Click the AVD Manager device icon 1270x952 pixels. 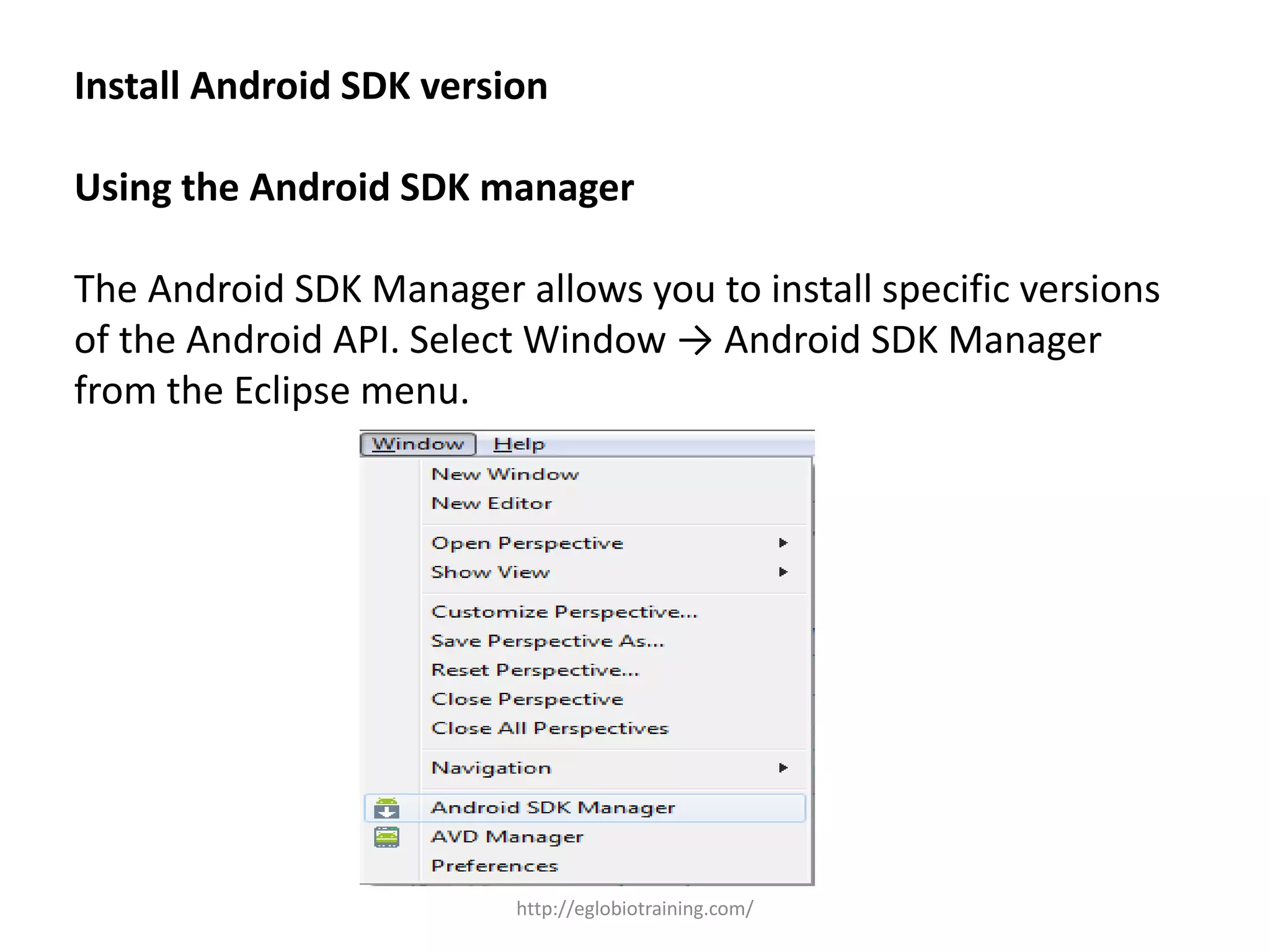[386, 837]
